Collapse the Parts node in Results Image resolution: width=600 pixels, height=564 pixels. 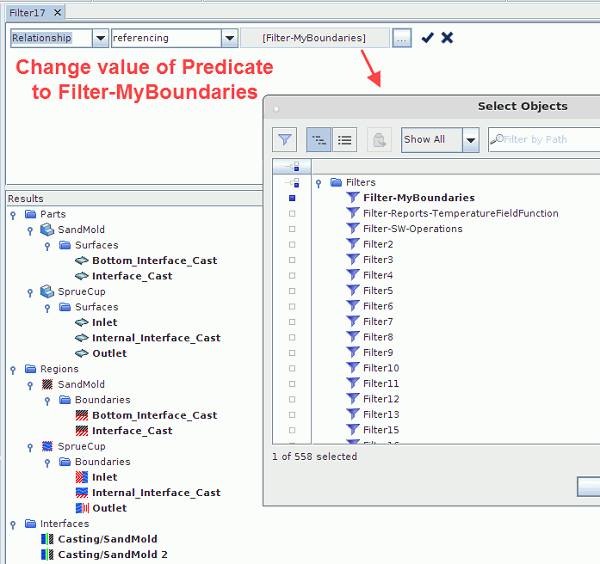point(13,215)
